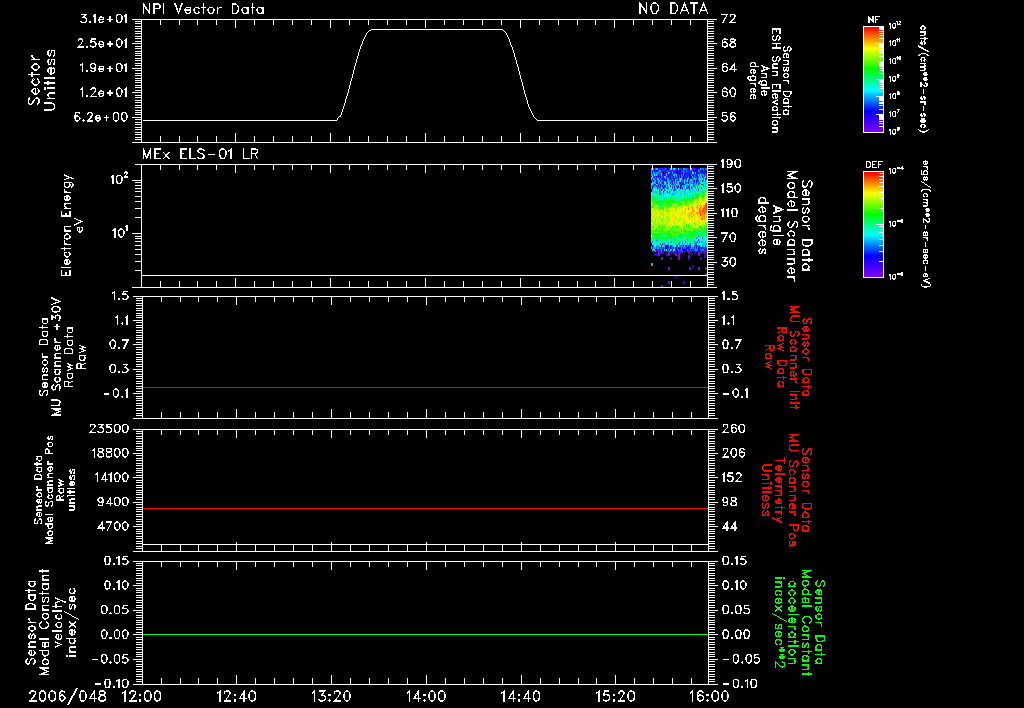Click the 'MU Scanner +30V Raw Data' axis title
The width and height of the screenshot is (1024, 708).
point(63,357)
